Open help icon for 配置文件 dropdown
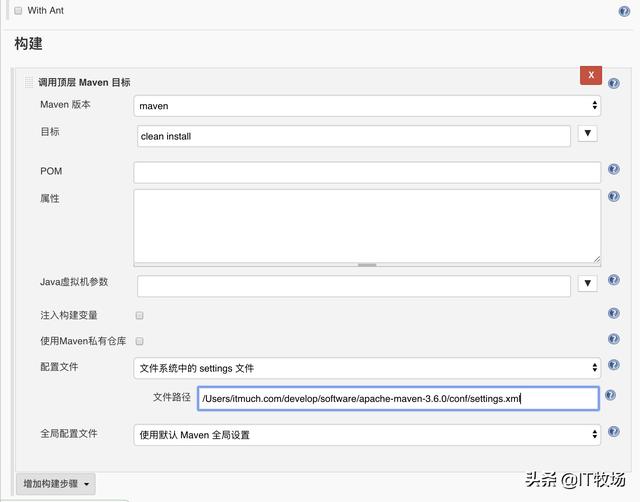The height and width of the screenshot is (502, 640). 613,364
